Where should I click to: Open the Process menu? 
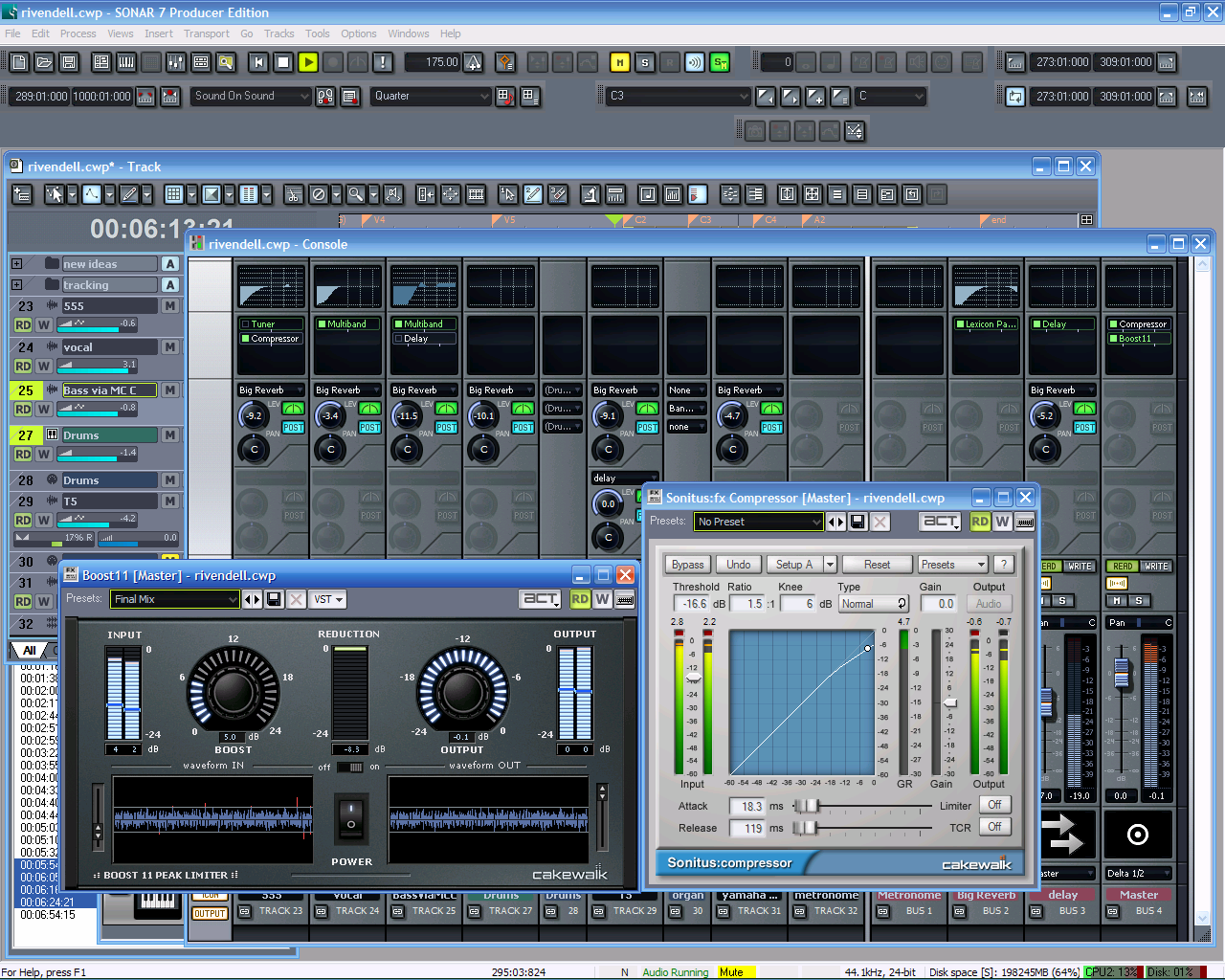tap(78, 33)
